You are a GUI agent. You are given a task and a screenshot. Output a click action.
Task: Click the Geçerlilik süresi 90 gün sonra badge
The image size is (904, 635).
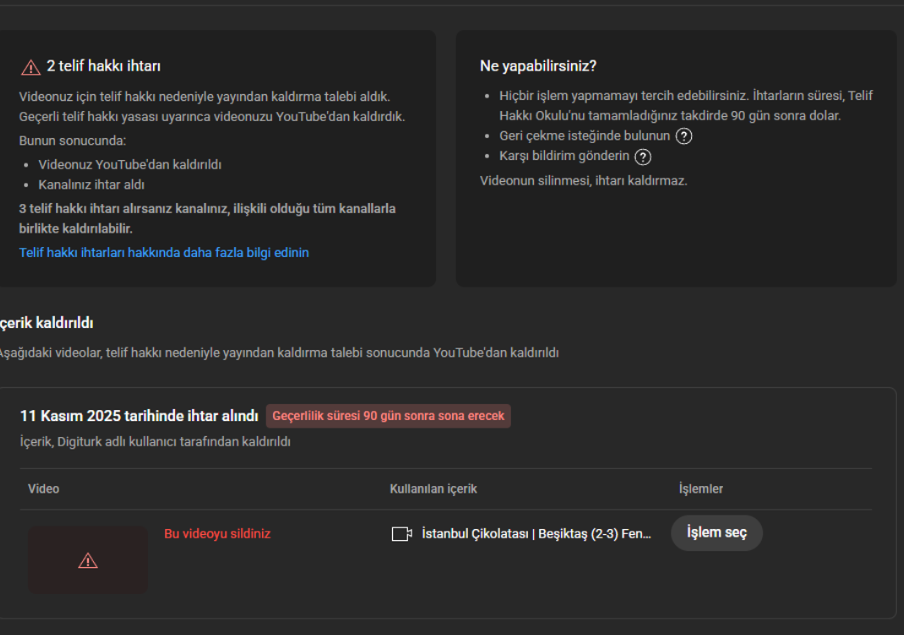point(388,416)
